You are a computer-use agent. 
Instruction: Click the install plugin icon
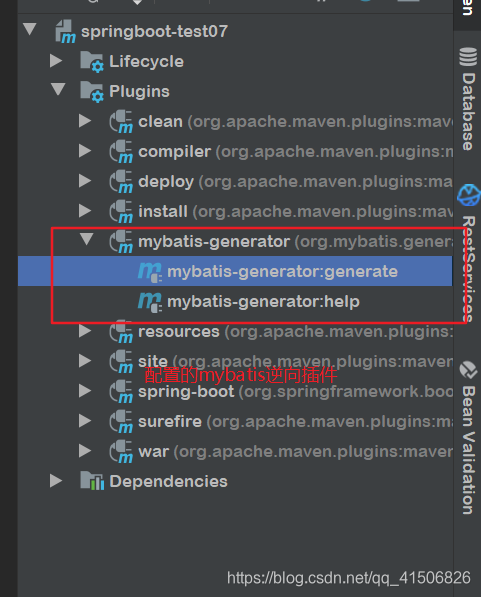[x=121, y=212]
